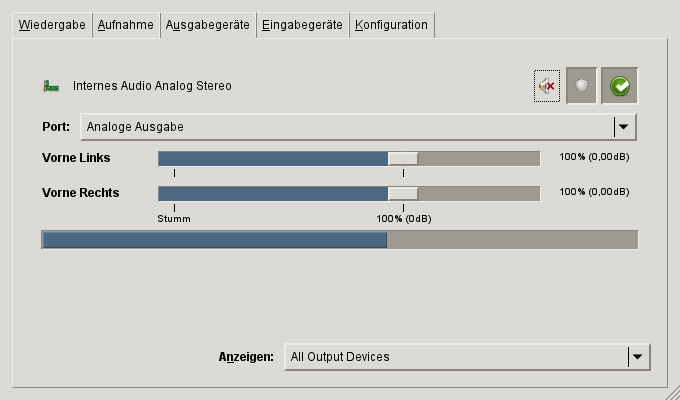Mute the Internes Audio output device
Screen dimensions: 680x400
546,87
